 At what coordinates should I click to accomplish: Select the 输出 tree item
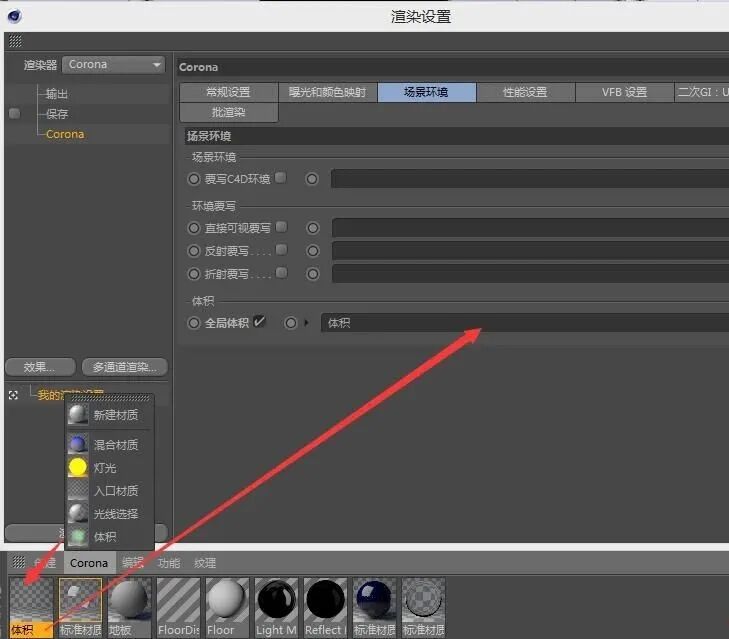(x=57, y=94)
